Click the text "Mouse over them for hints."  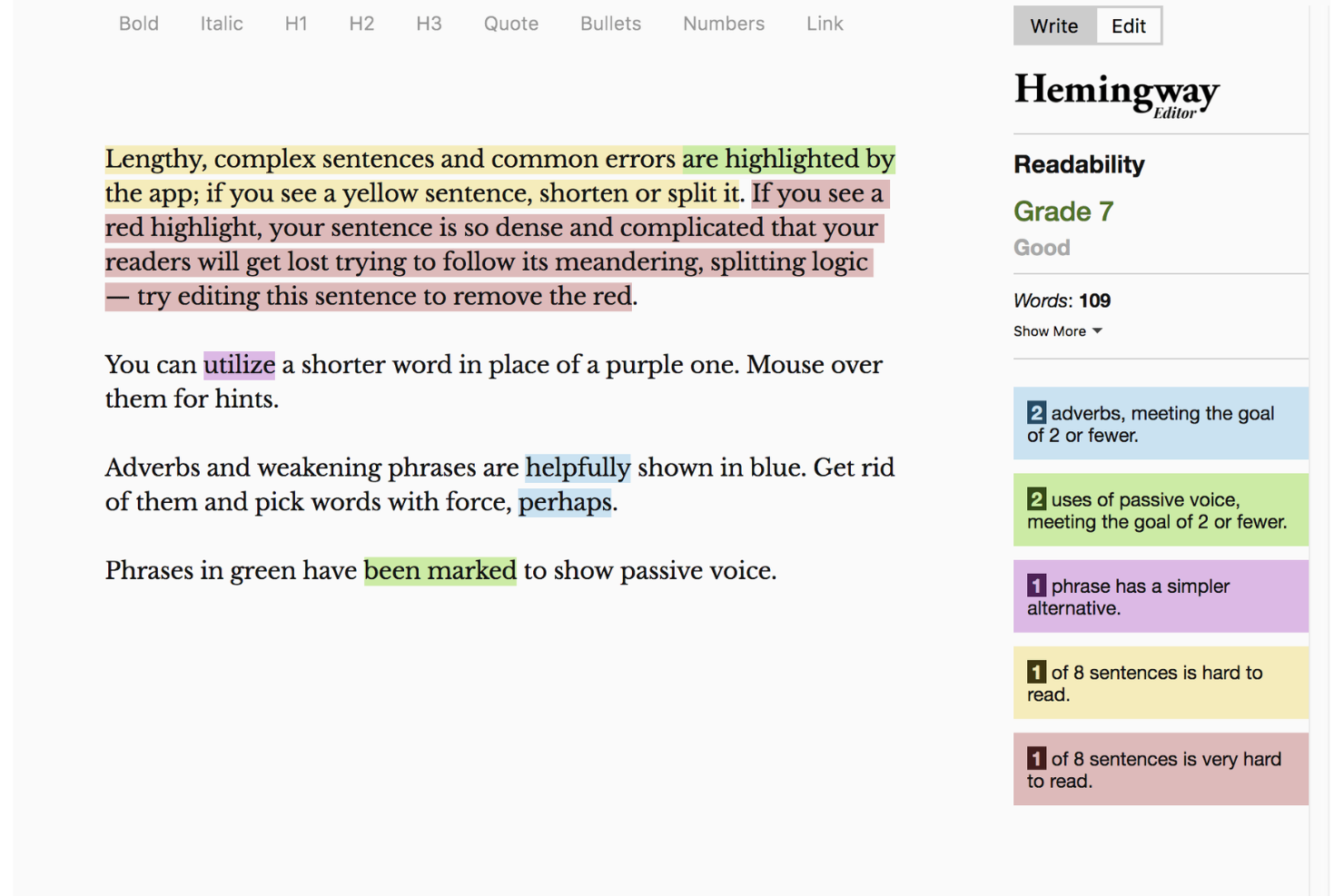(494, 381)
